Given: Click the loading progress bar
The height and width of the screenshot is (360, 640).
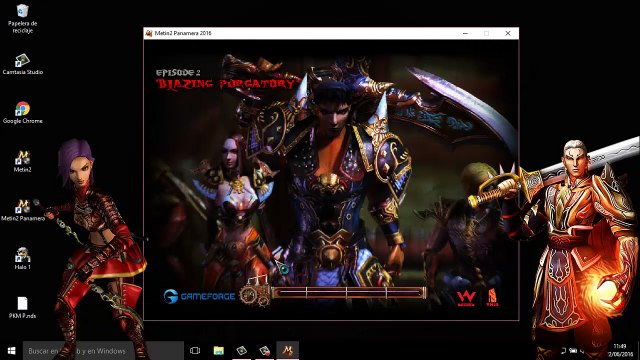Looking at the screenshot, I should click(349, 292).
